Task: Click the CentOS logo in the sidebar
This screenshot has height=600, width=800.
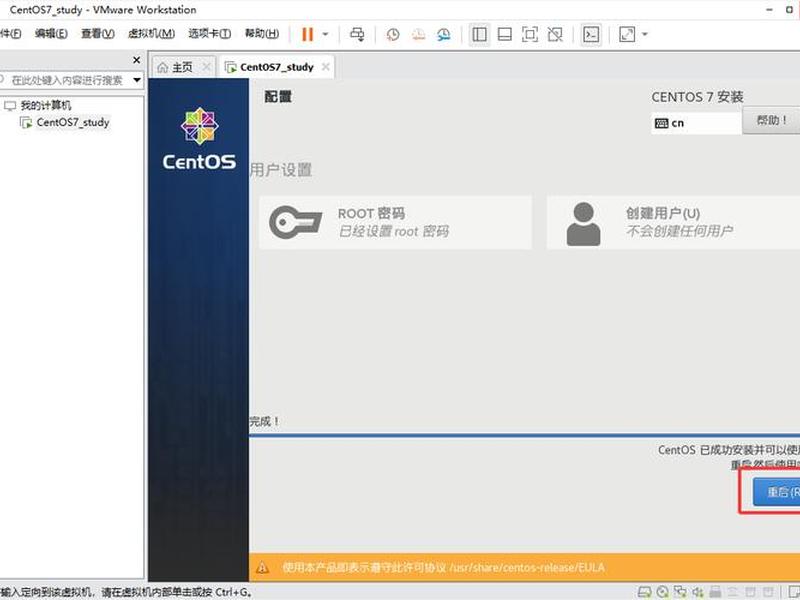Action: [199, 138]
